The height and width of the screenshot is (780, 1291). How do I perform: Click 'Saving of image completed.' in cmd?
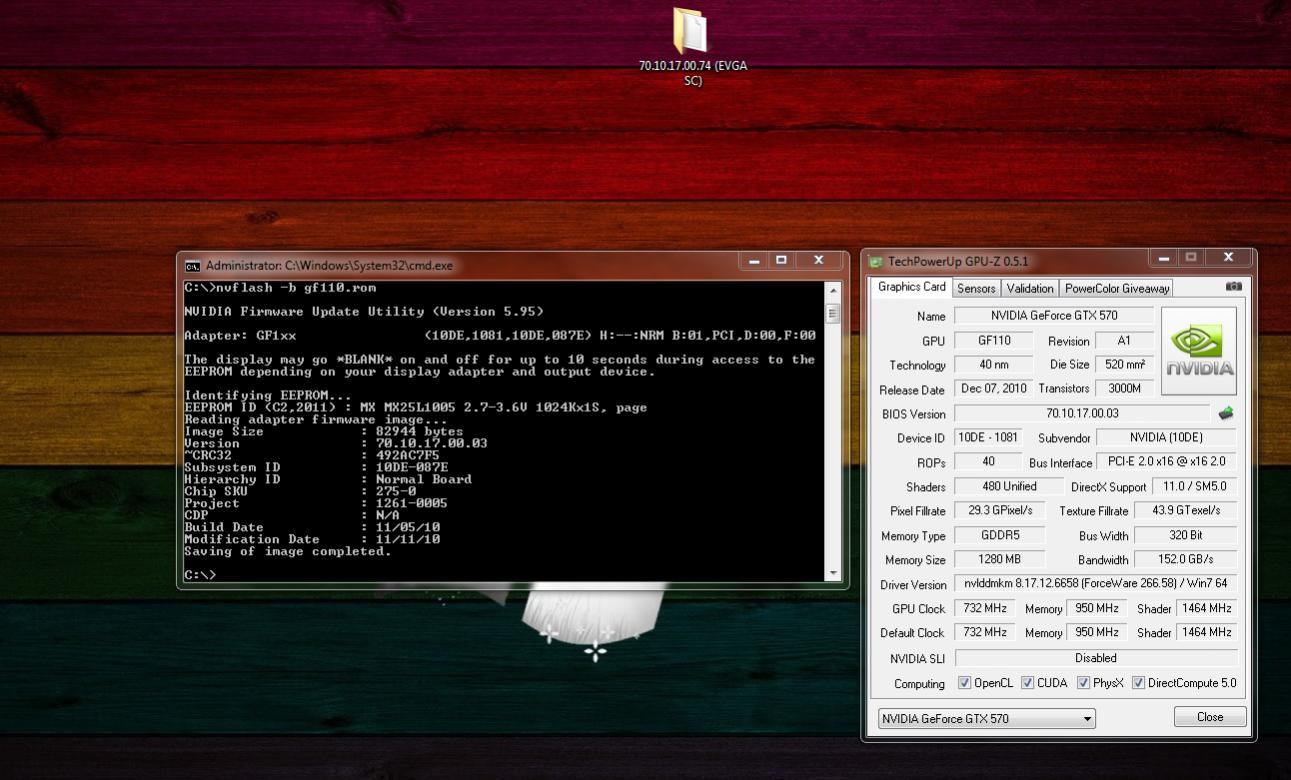(x=287, y=551)
